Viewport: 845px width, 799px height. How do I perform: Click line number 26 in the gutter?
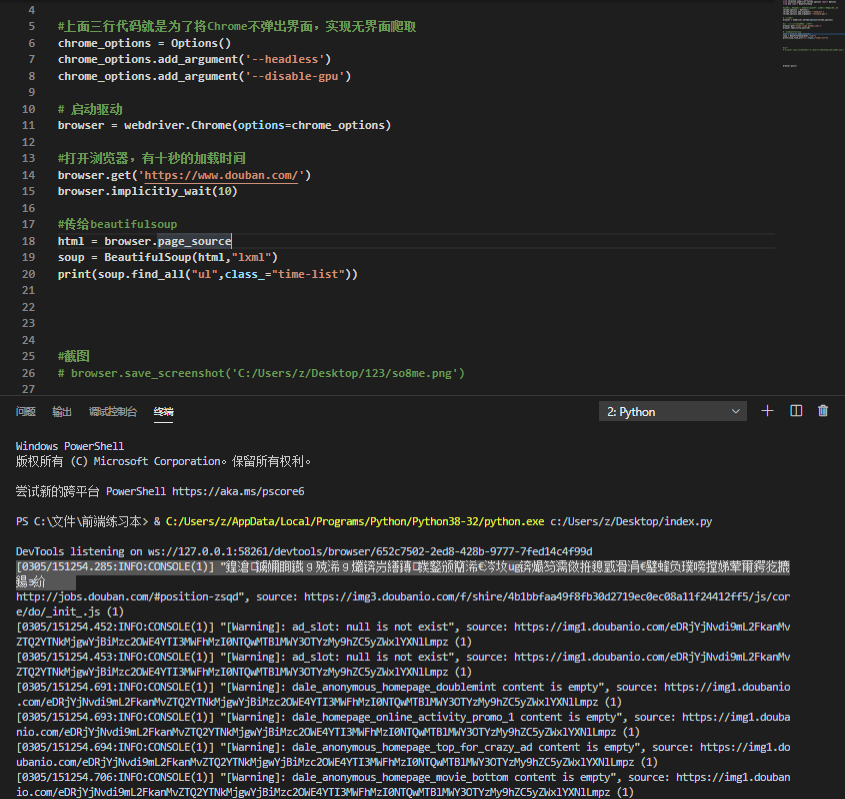point(28,373)
